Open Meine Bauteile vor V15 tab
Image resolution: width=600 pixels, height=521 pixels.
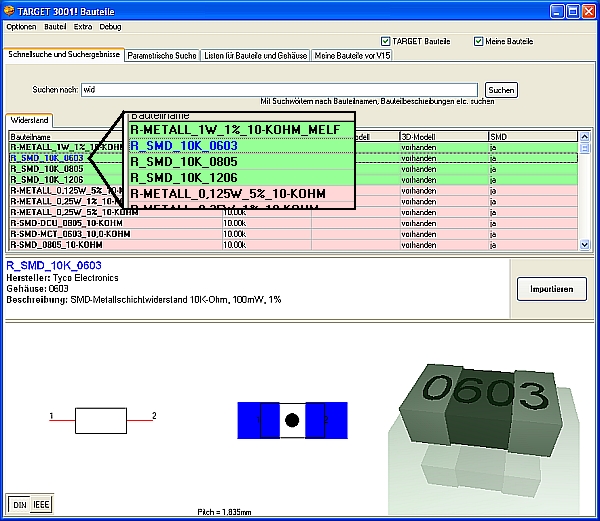pyautogui.click(x=358, y=55)
